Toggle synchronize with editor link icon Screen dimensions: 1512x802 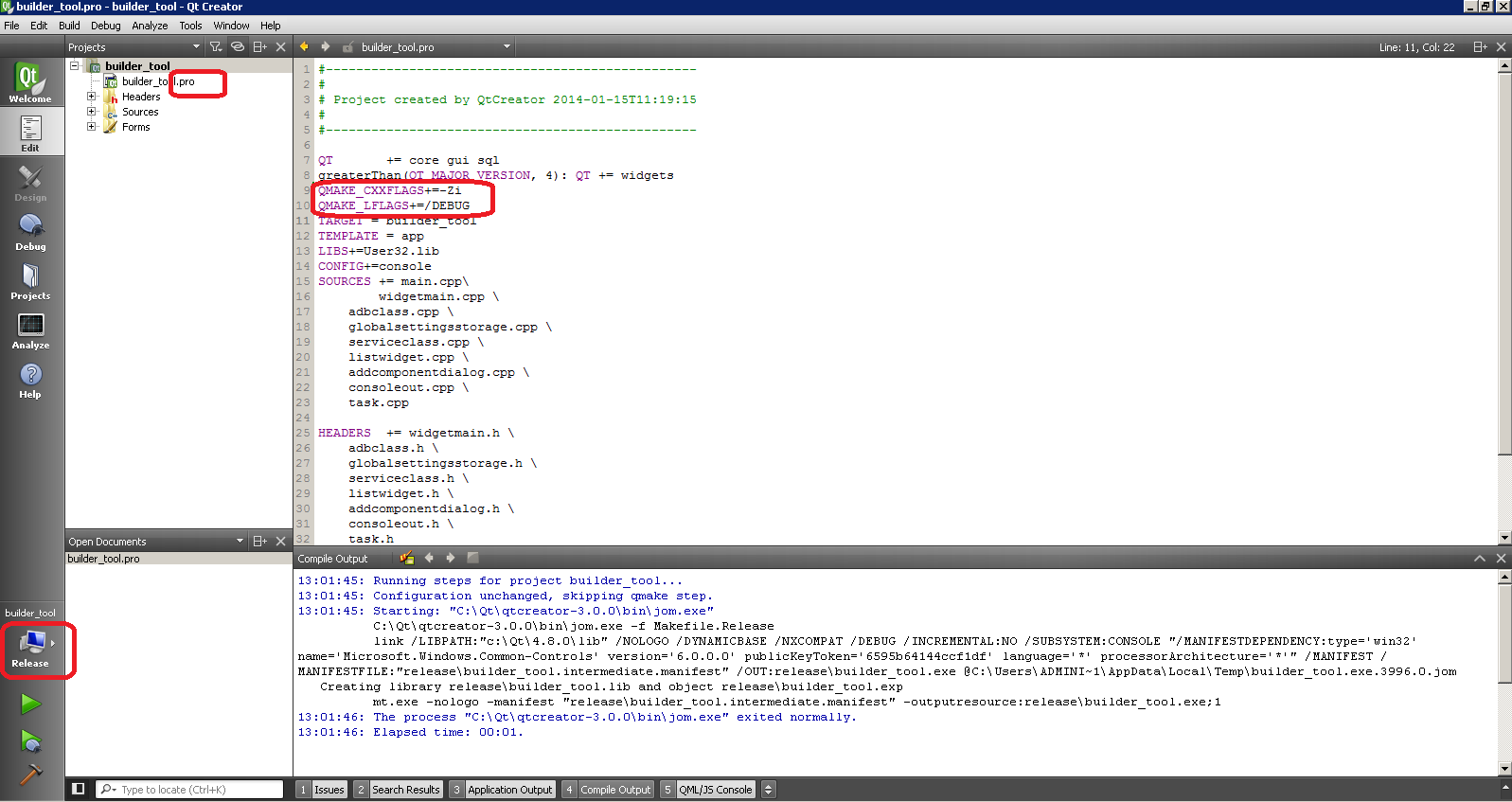[x=238, y=46]
